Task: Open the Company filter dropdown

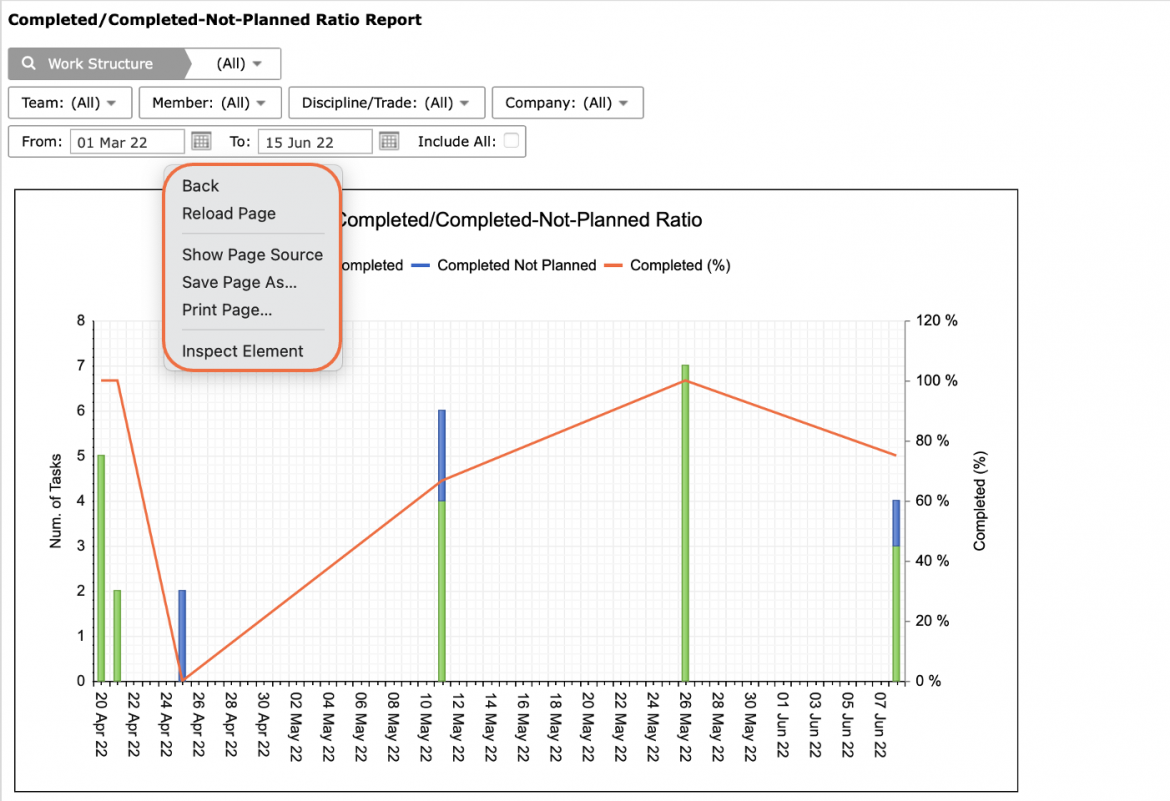Action: click(x=567, y=102)
